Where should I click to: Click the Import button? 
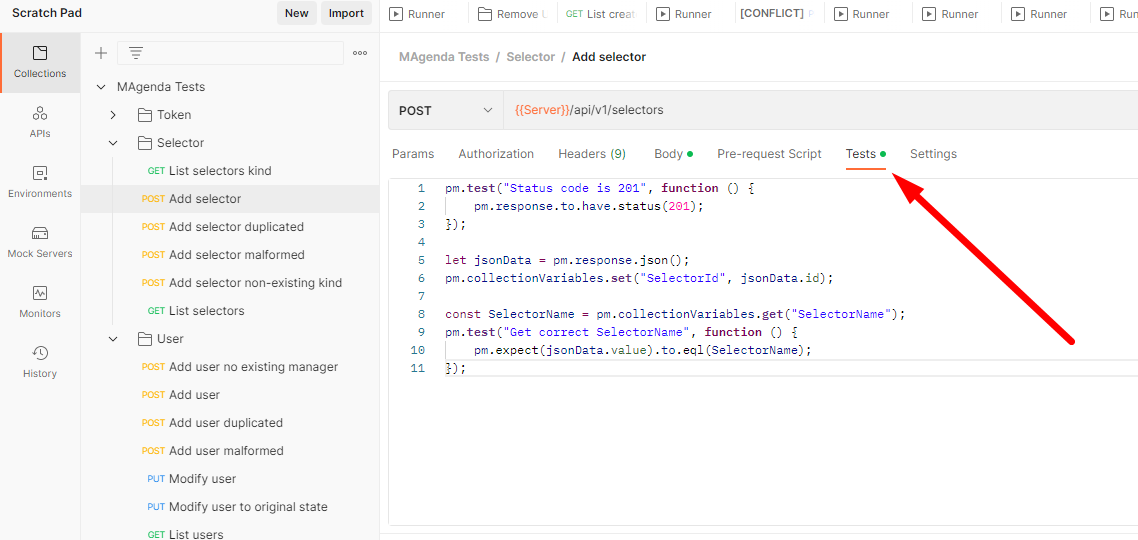(x=346, y=13)
